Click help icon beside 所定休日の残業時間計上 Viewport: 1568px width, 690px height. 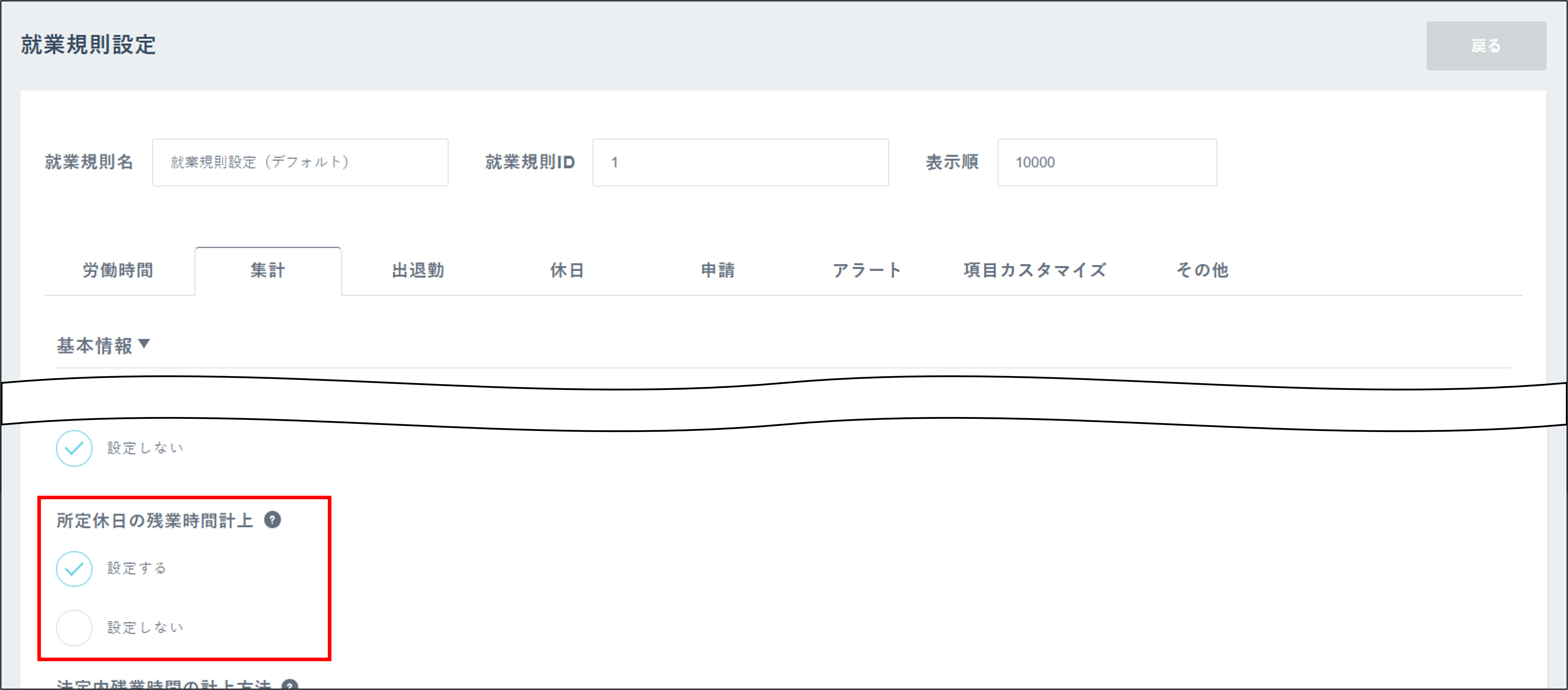[272, 520]
